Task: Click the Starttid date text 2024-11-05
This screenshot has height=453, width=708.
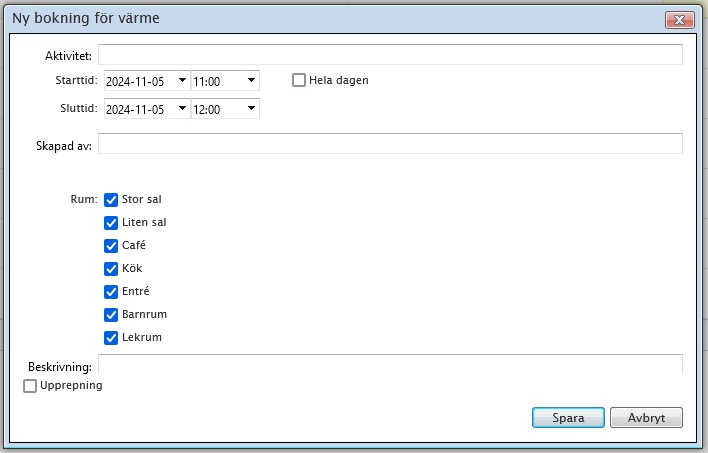Action: pyautogui.click(x=138, y=81)
